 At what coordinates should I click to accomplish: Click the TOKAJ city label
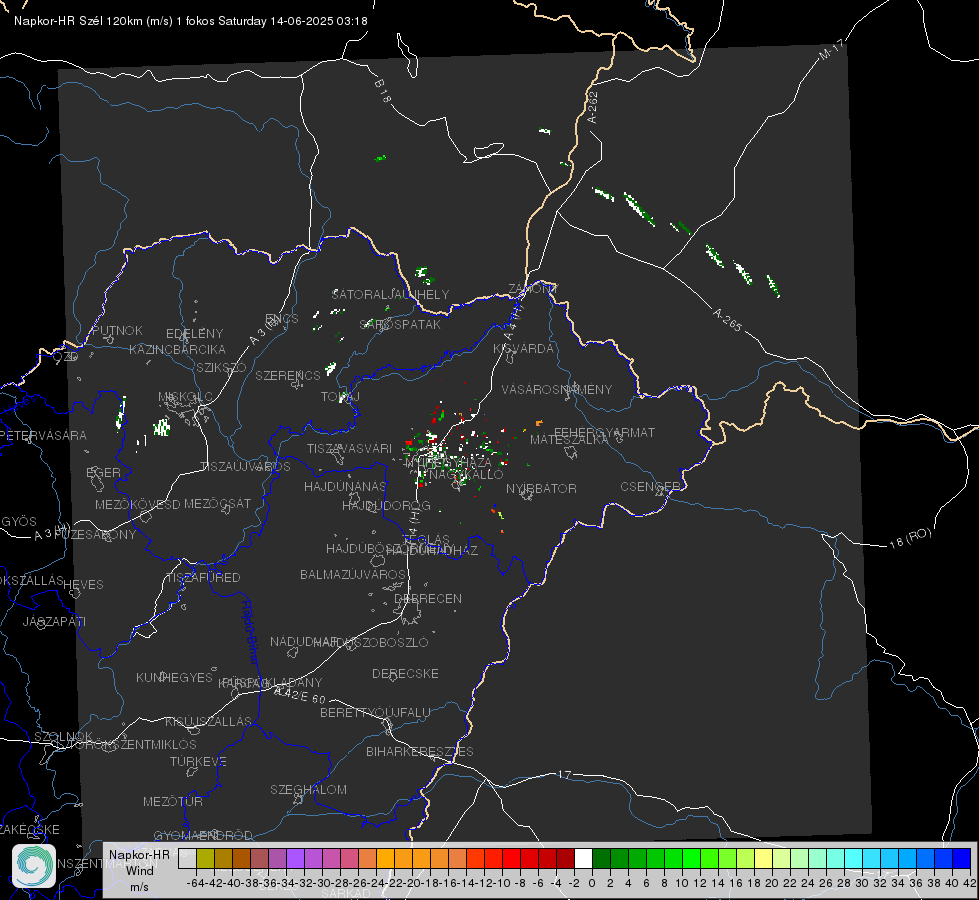pos(340,397)
